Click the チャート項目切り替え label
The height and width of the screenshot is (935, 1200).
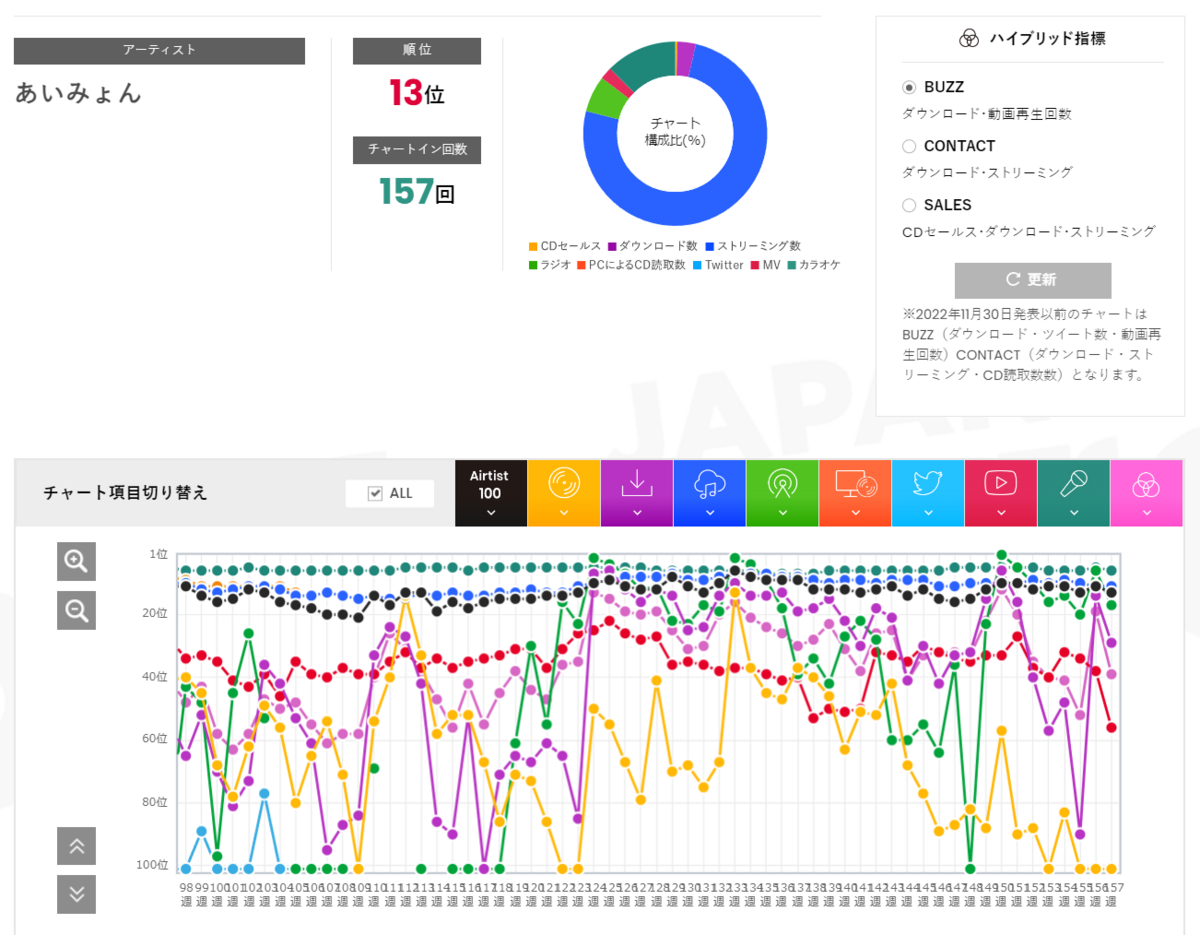click(x=126, y=492)
